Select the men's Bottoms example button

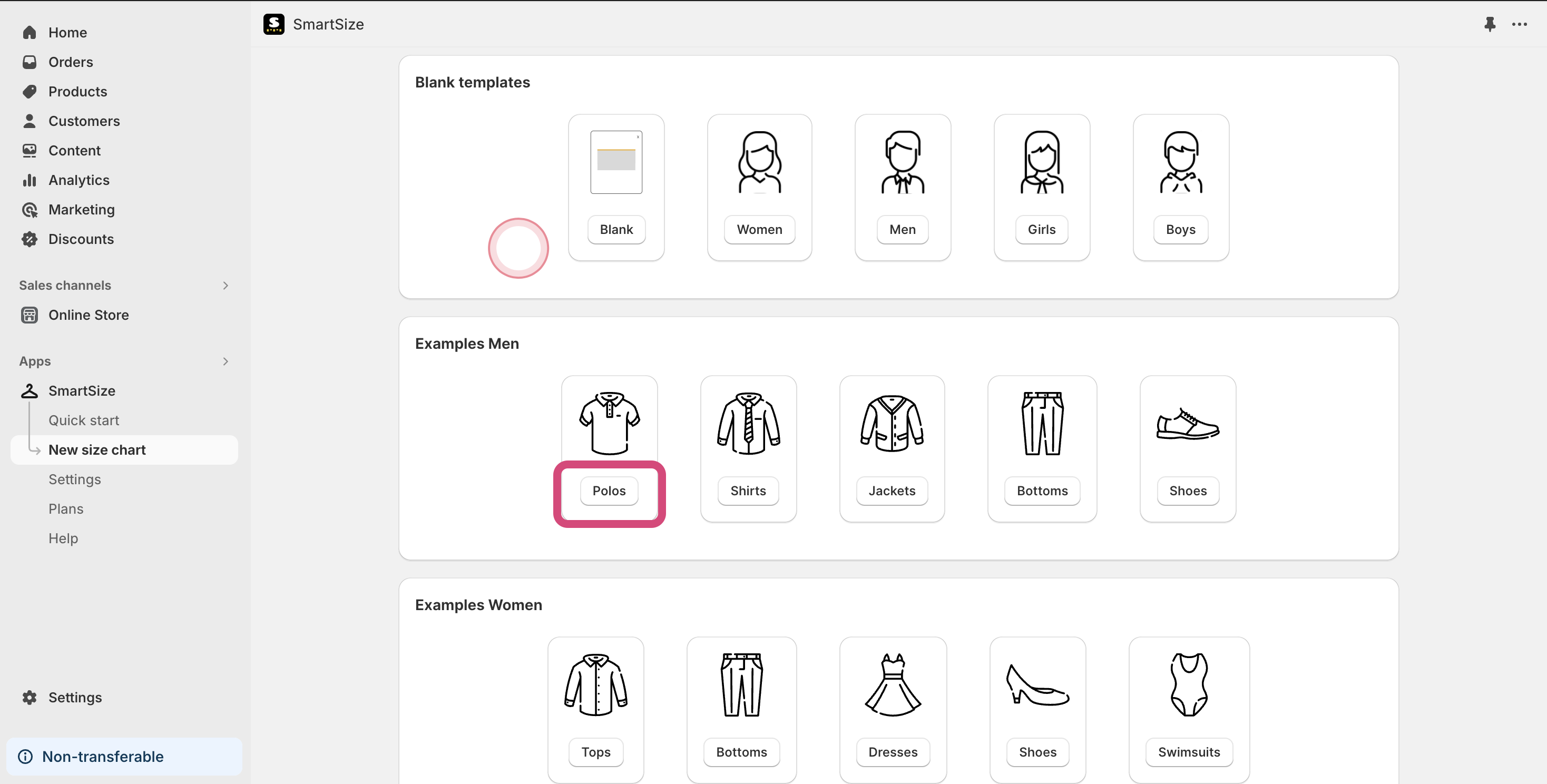[1042, 491]
